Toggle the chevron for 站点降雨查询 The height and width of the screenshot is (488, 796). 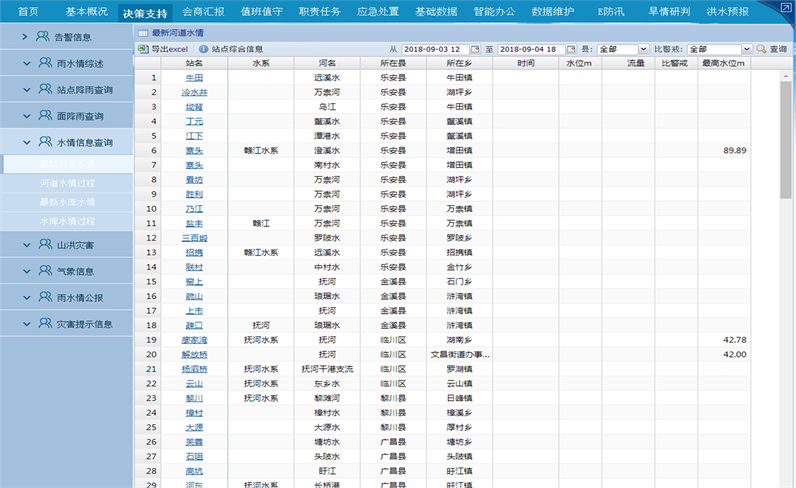(27, 90)
